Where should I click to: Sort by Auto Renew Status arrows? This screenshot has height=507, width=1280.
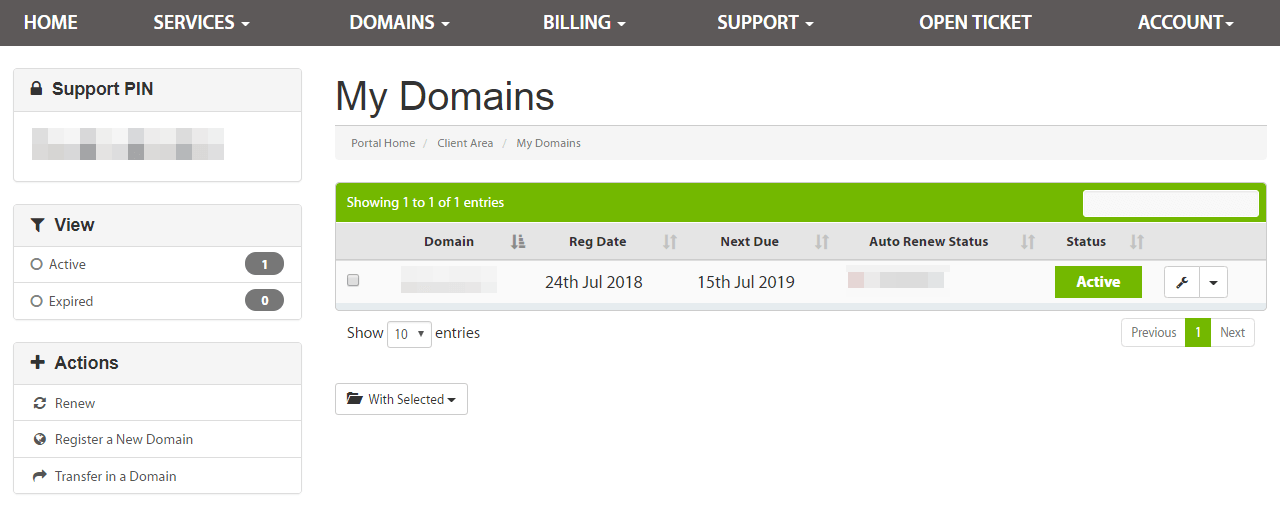click(1027, 241)
